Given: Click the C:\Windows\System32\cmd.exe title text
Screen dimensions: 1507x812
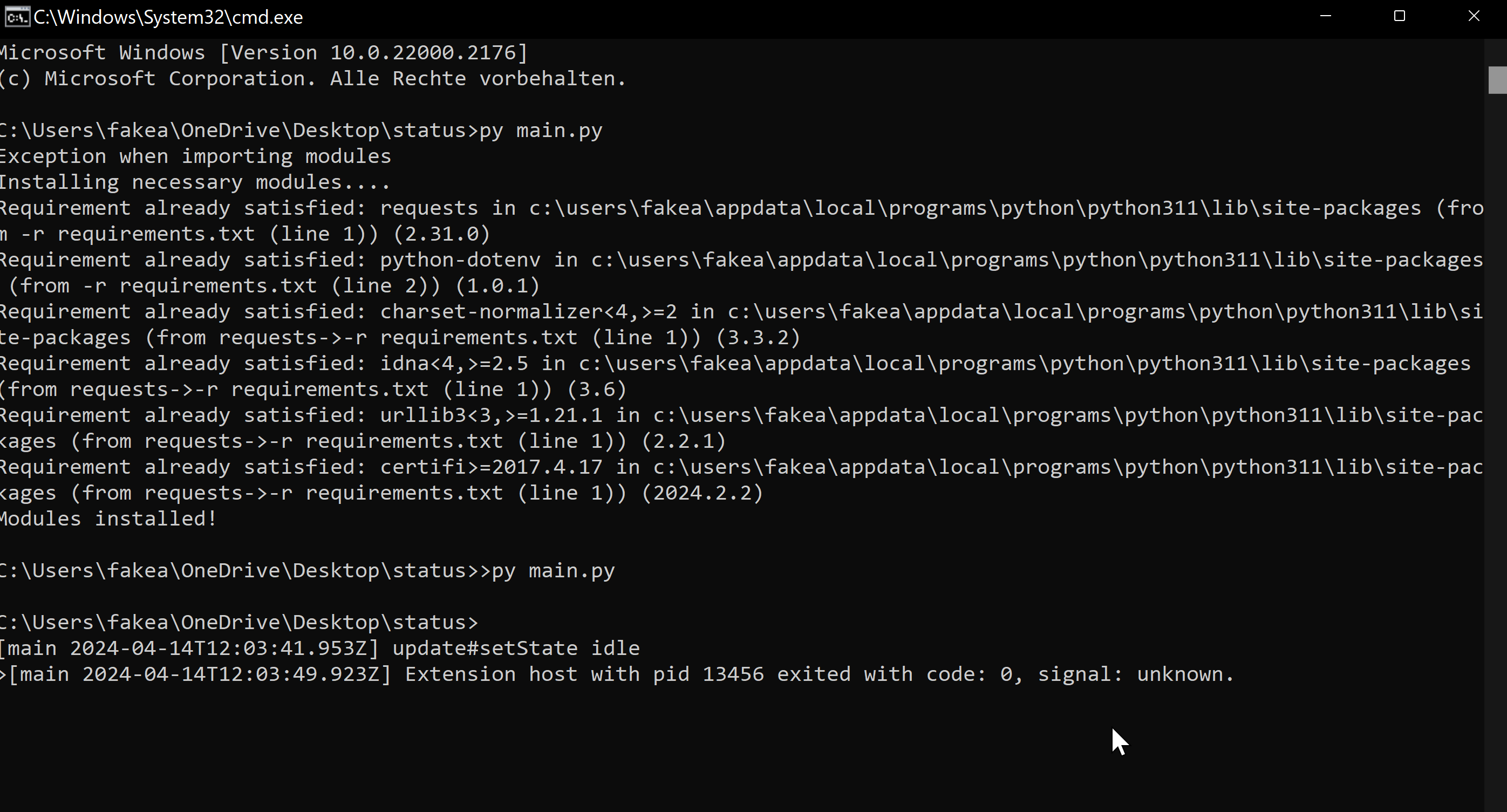Looking at the screenshot, I should pyautogui.click(x=168, y=18).
